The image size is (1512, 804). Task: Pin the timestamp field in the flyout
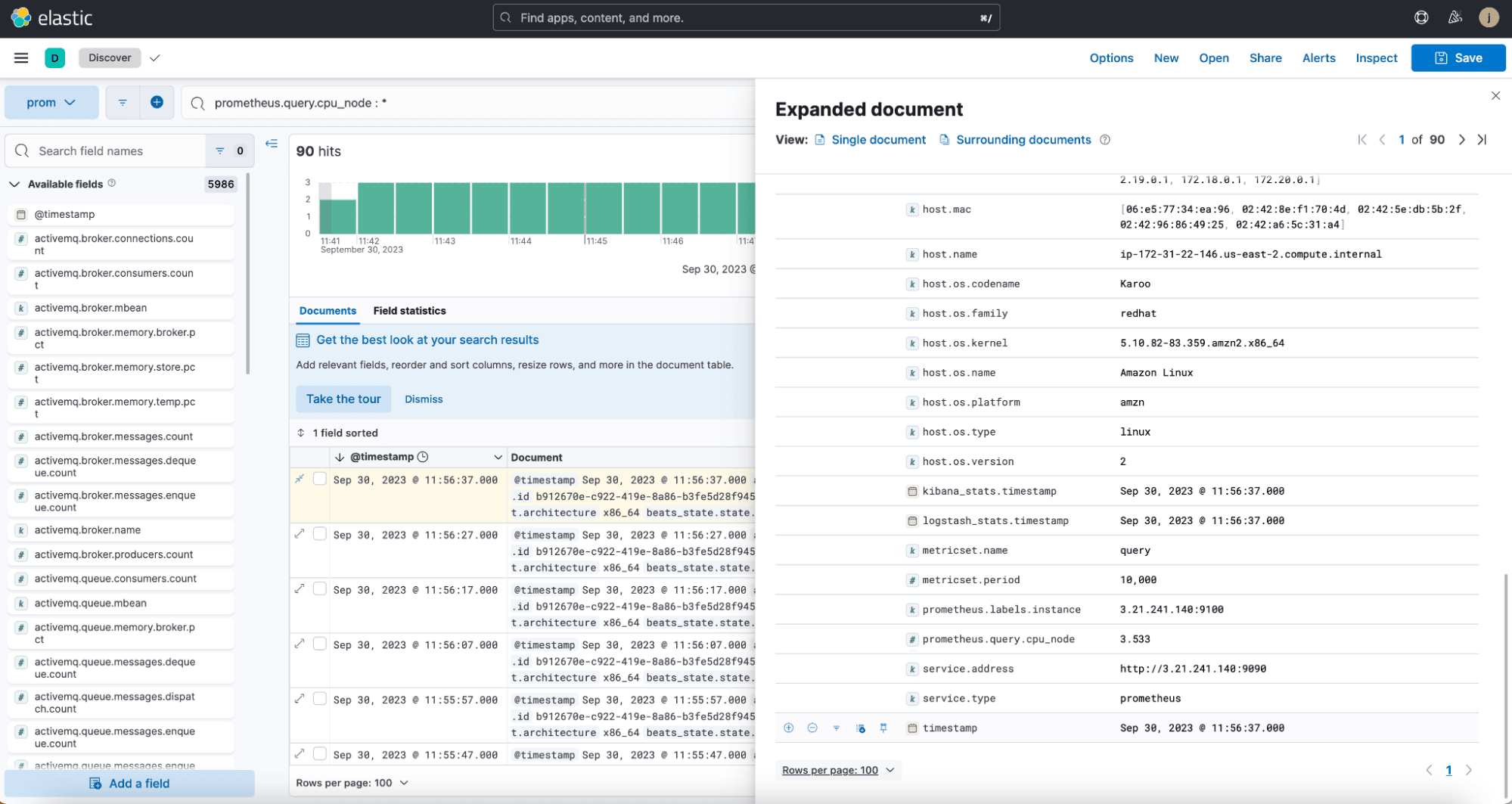coord(883,728)
